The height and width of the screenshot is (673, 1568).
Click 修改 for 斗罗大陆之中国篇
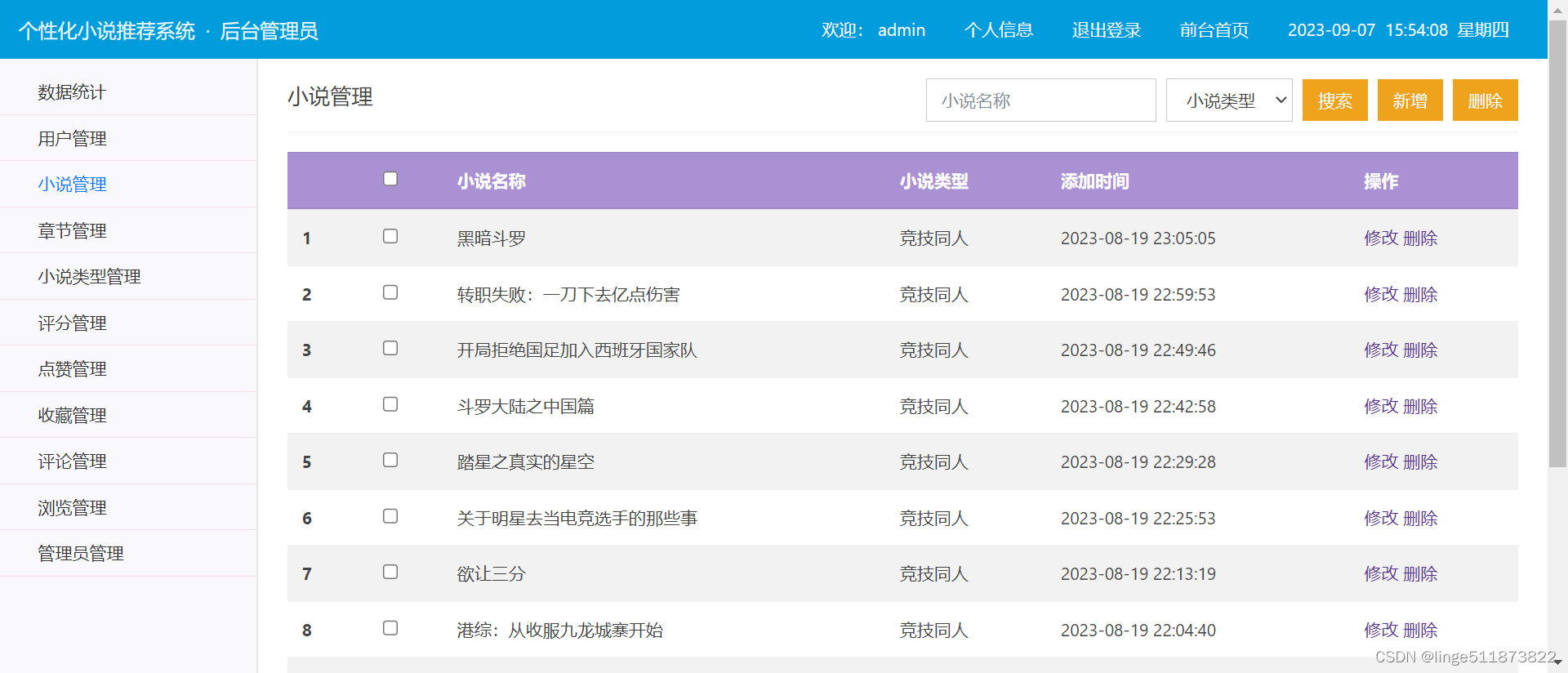pyautogui.click(x=1381, y=406)
